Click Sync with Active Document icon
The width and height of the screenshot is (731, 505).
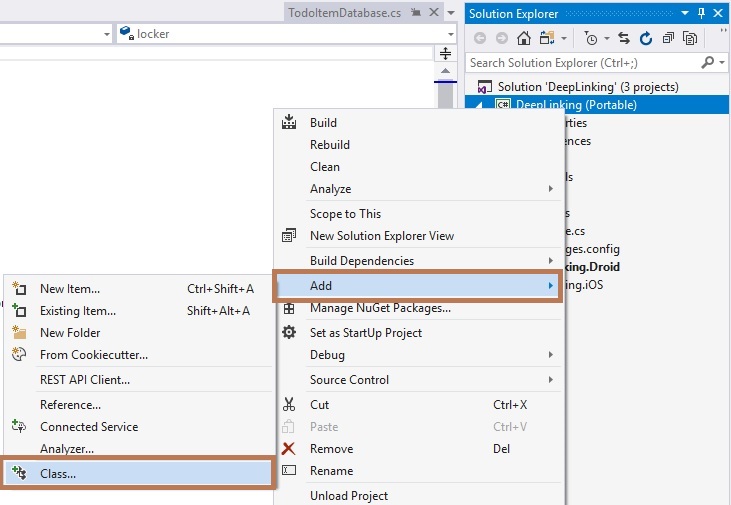(624, 38)
